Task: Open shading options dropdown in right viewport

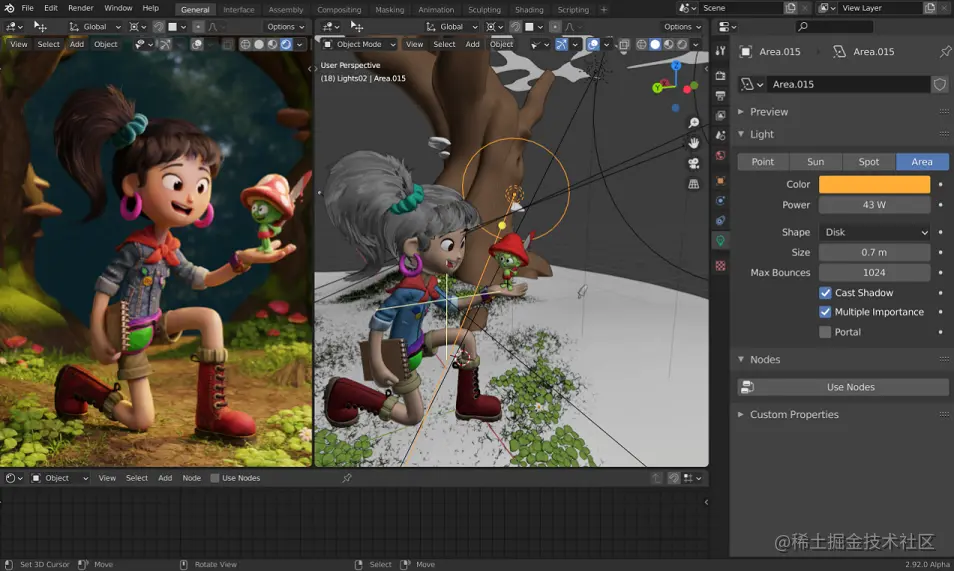Action: [x=696, y=44]
